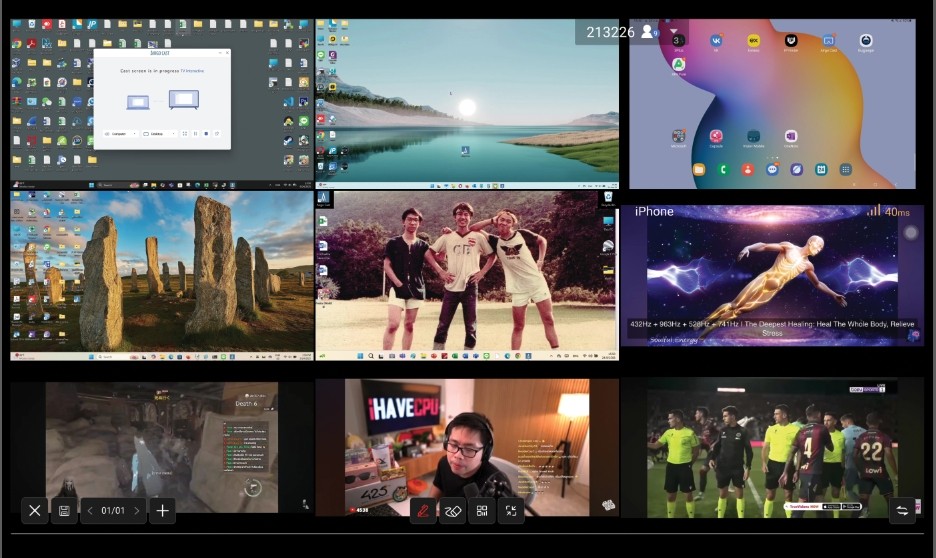The width and height of the screenshot is (936, 558).
Task: Select the soccer match screen thumbnail
Action: tap(772, 447)
